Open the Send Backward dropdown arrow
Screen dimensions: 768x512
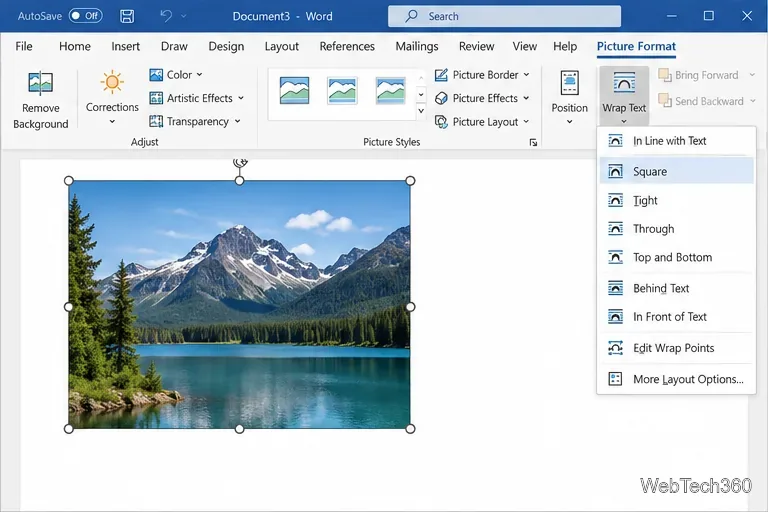click(753, 101)
